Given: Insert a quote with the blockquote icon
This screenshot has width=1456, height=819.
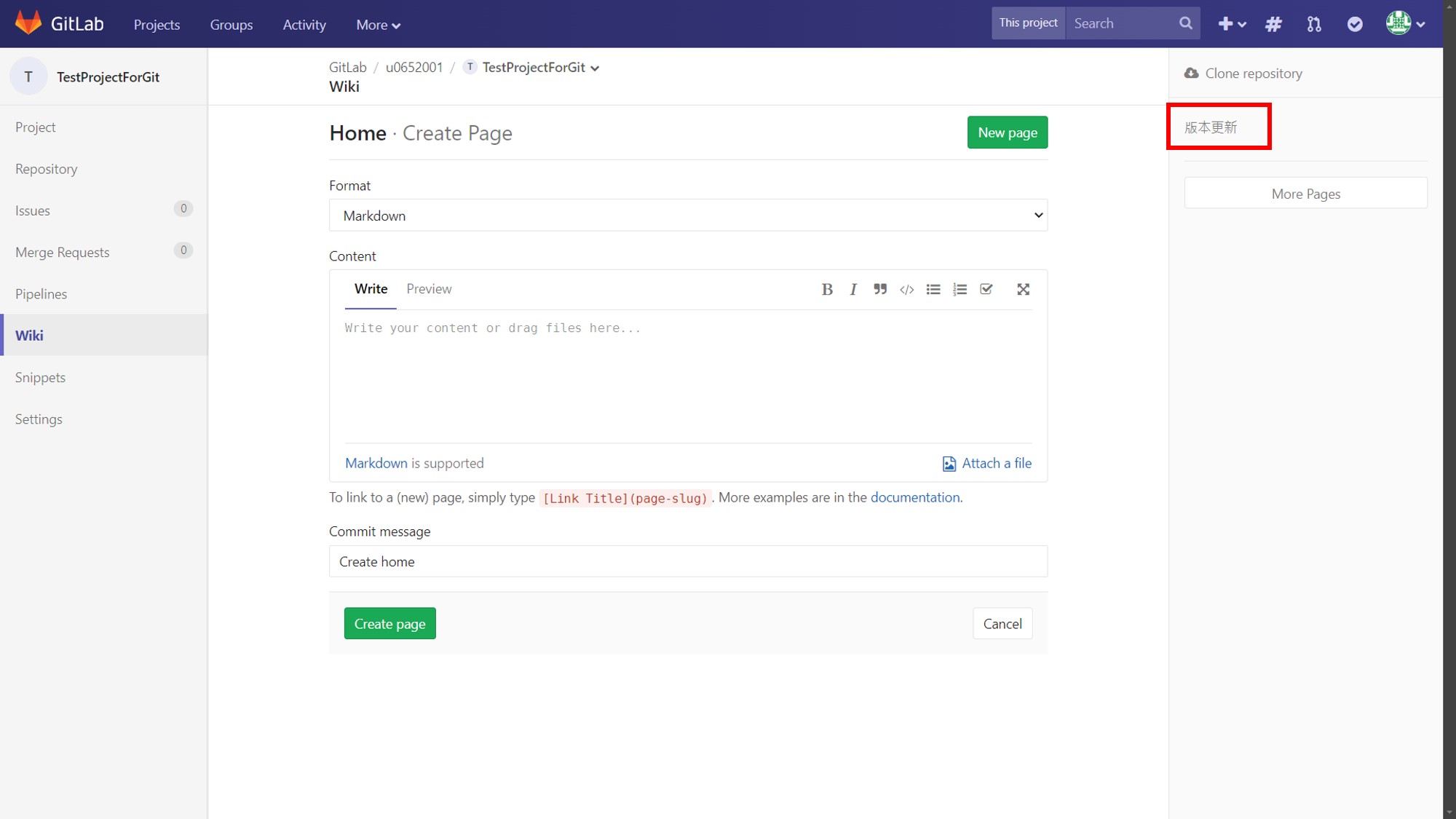Looking at the screenshot, I should (x=880, y=289).
